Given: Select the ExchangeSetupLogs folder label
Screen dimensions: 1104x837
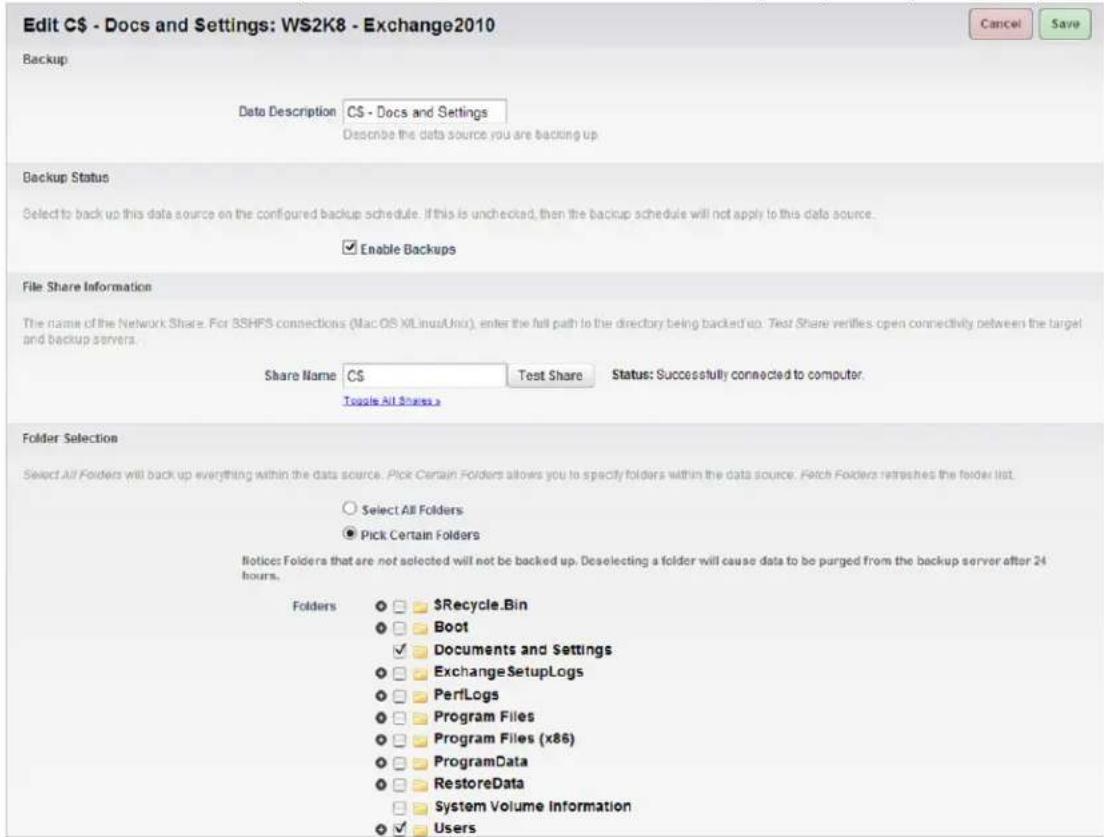Looking at the screenshot, I should pyautogui.click(x=508, y=672).
